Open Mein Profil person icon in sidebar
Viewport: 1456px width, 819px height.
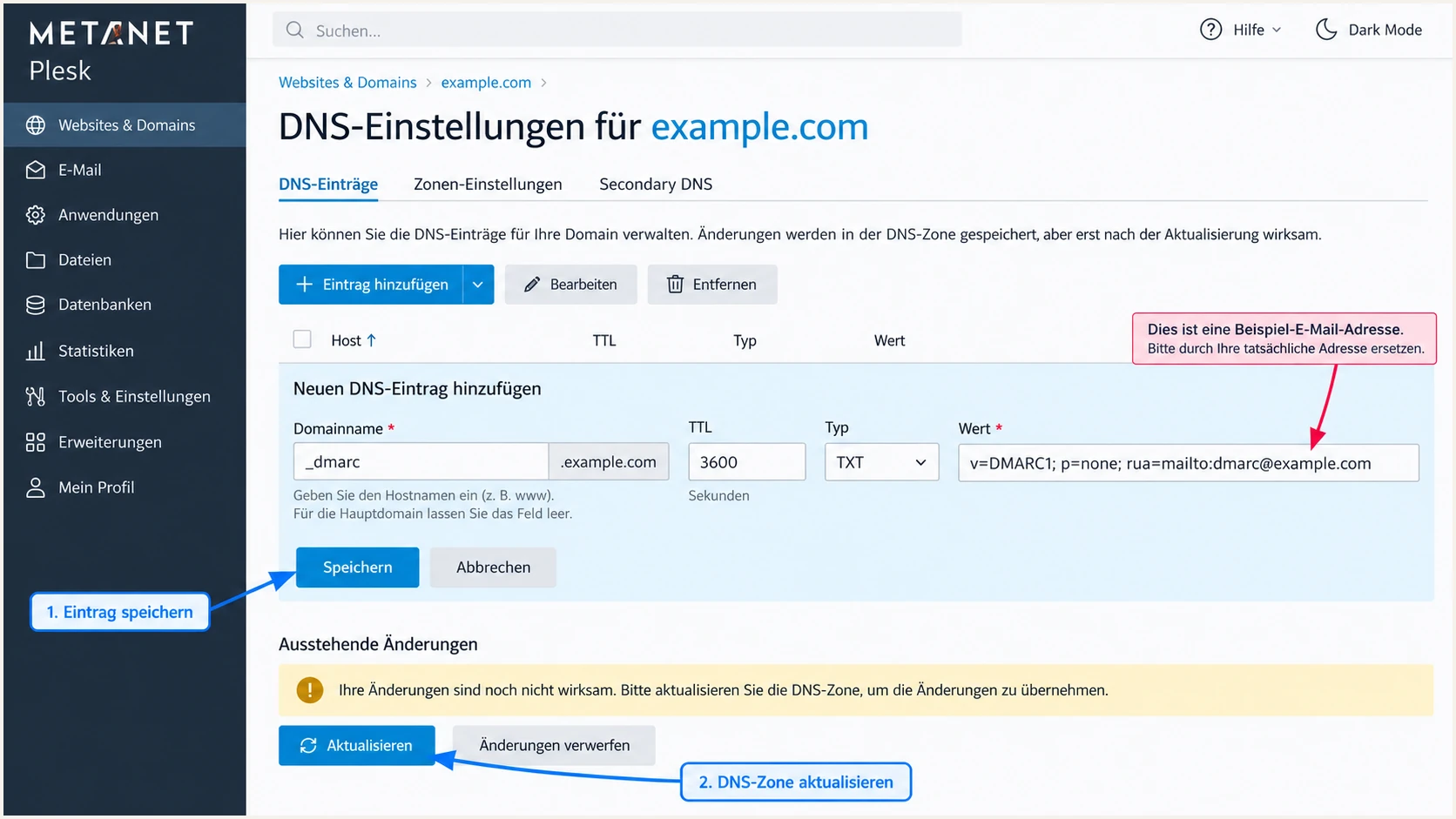click(36, 487)
